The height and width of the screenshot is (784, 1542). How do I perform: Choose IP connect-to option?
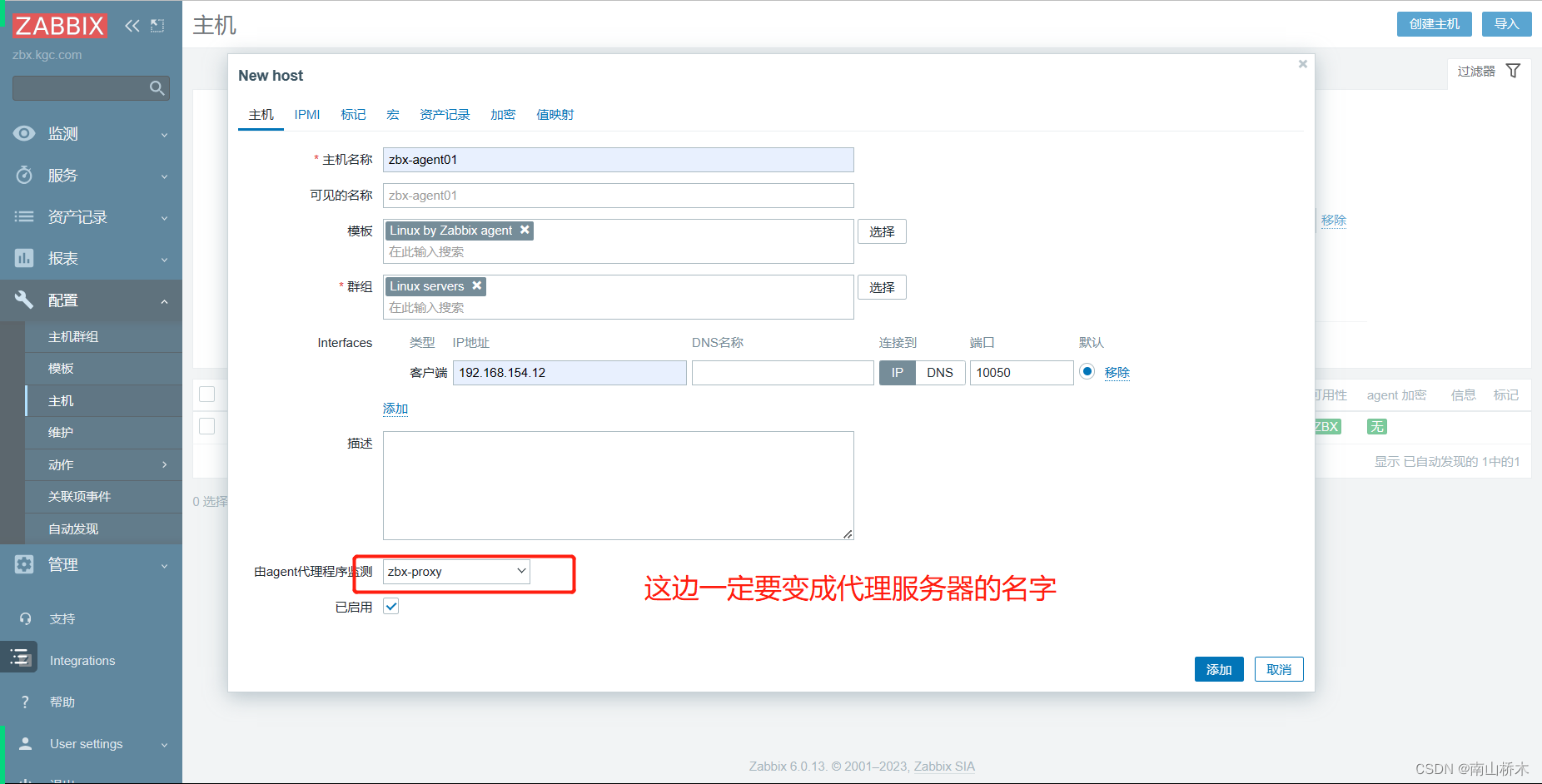pyautogui.click(x=897, y=373)
